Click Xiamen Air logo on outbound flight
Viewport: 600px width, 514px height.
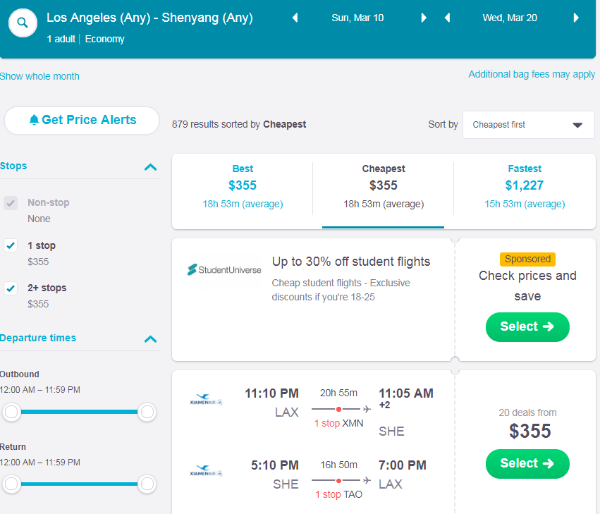[206, 399]
